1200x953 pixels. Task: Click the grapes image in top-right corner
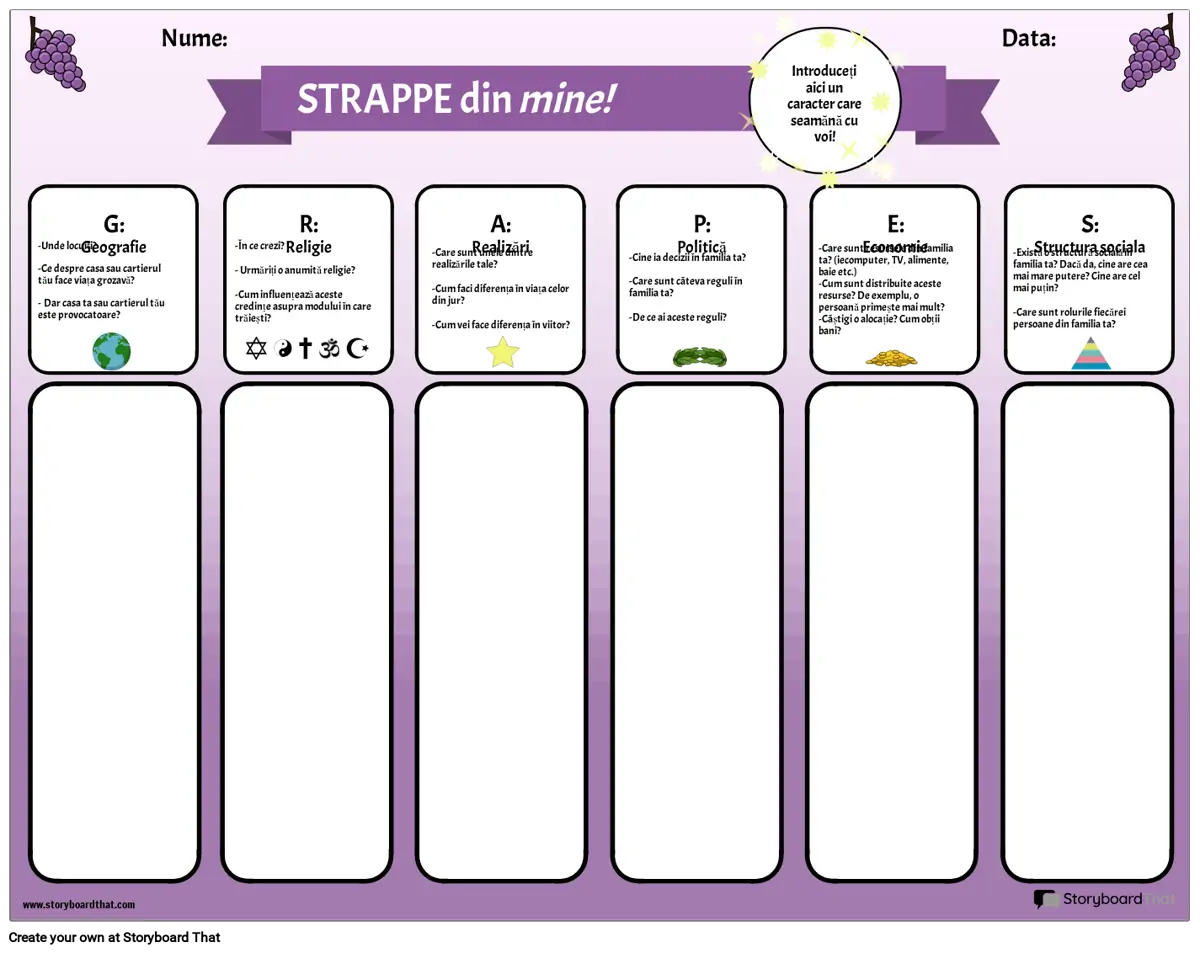1150,55
